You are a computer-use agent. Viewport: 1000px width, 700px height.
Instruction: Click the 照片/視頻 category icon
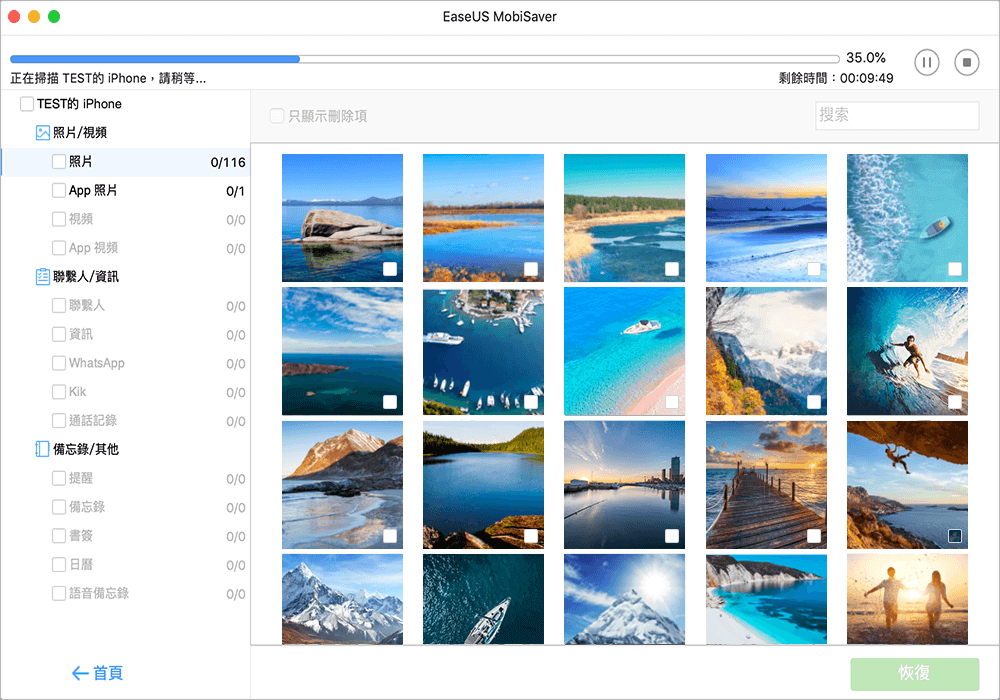[43, 132]
